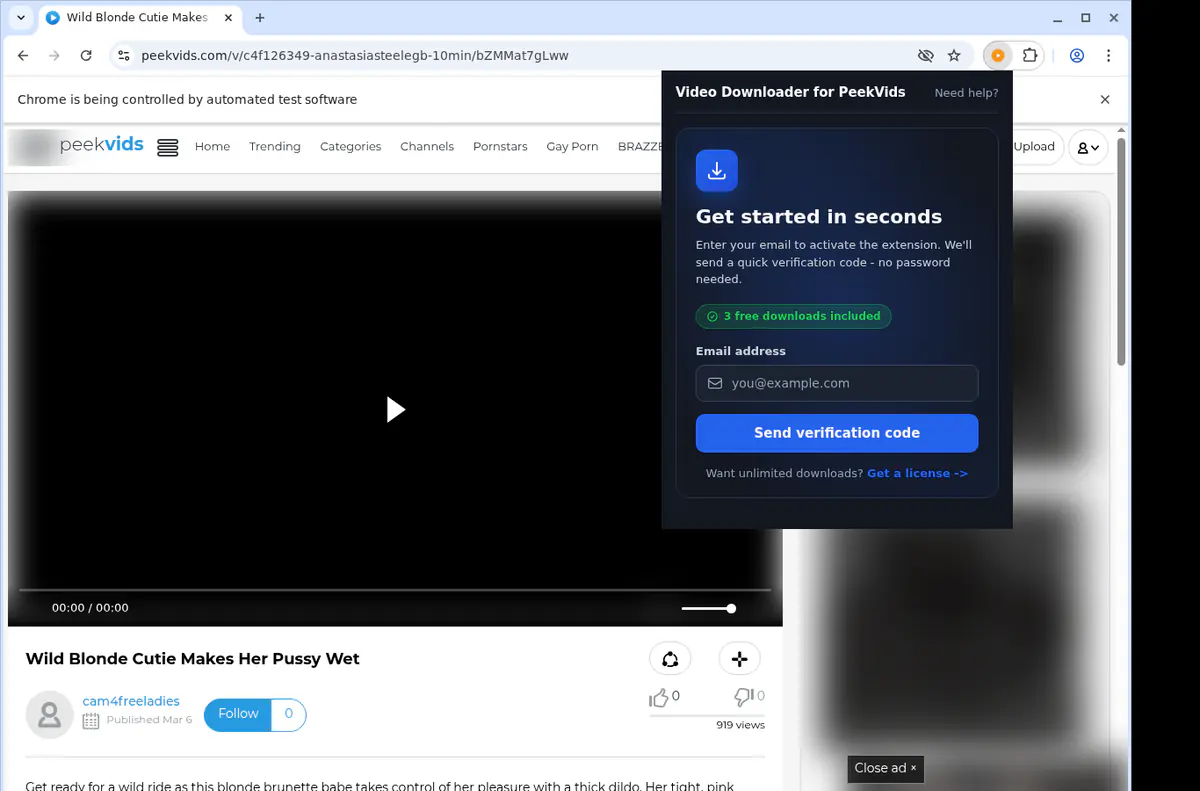
Task: Click Need help? in the downloader popup
Action: pyautogui.click(x=966, y=93)
